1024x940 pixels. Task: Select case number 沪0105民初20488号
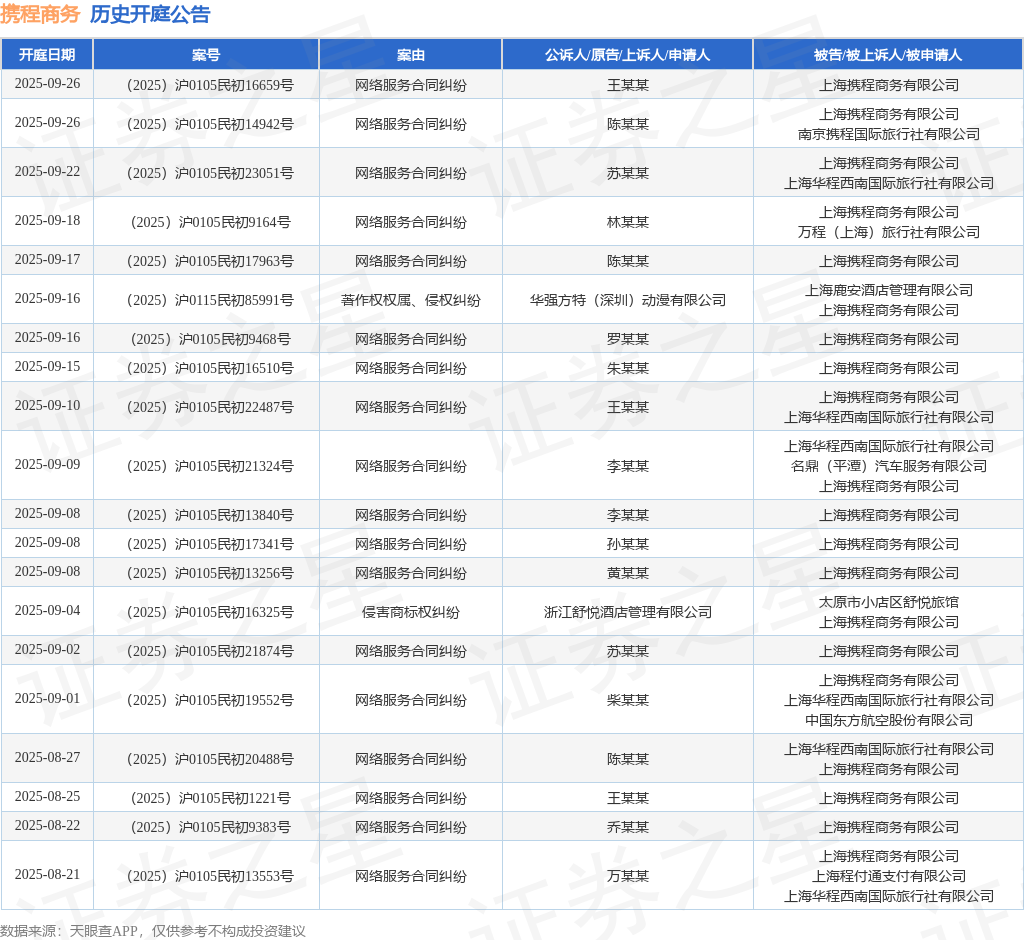210,758
